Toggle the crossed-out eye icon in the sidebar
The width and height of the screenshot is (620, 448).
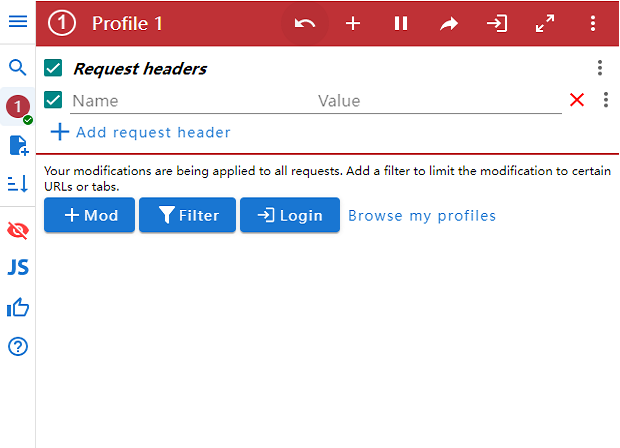[17, 230]
